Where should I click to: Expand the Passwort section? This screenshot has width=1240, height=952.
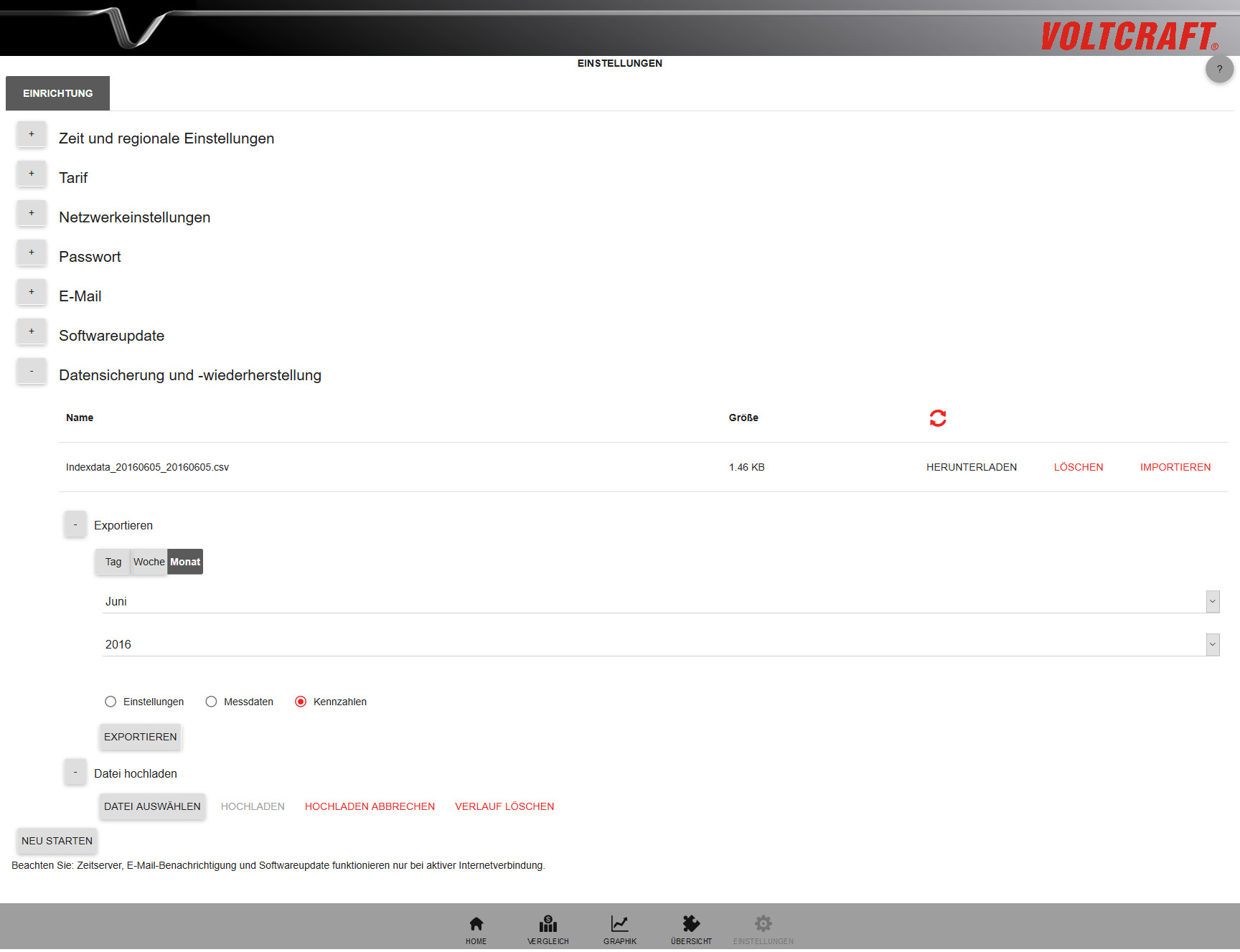tap(32, 253)
